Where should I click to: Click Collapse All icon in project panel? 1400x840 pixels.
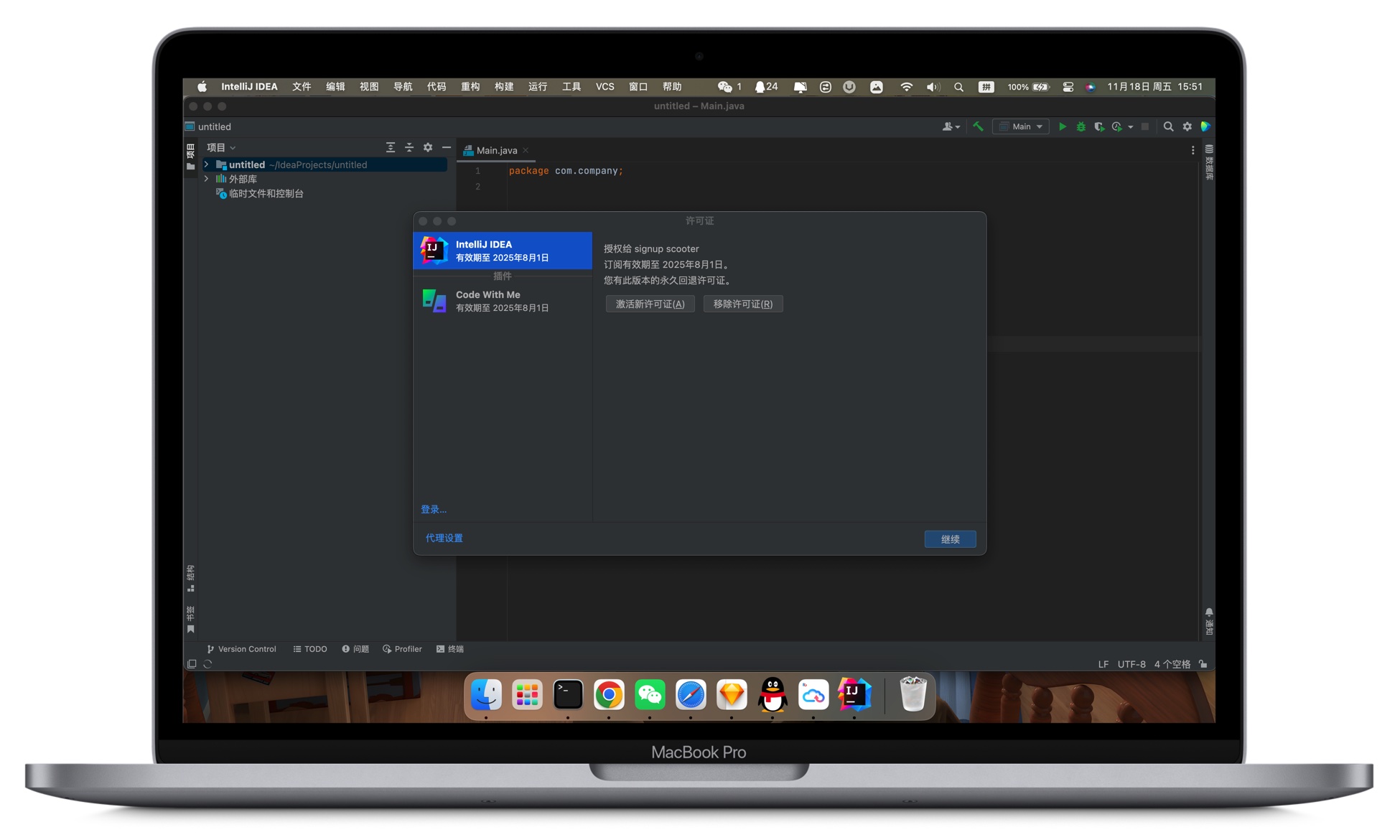(409, 147)
